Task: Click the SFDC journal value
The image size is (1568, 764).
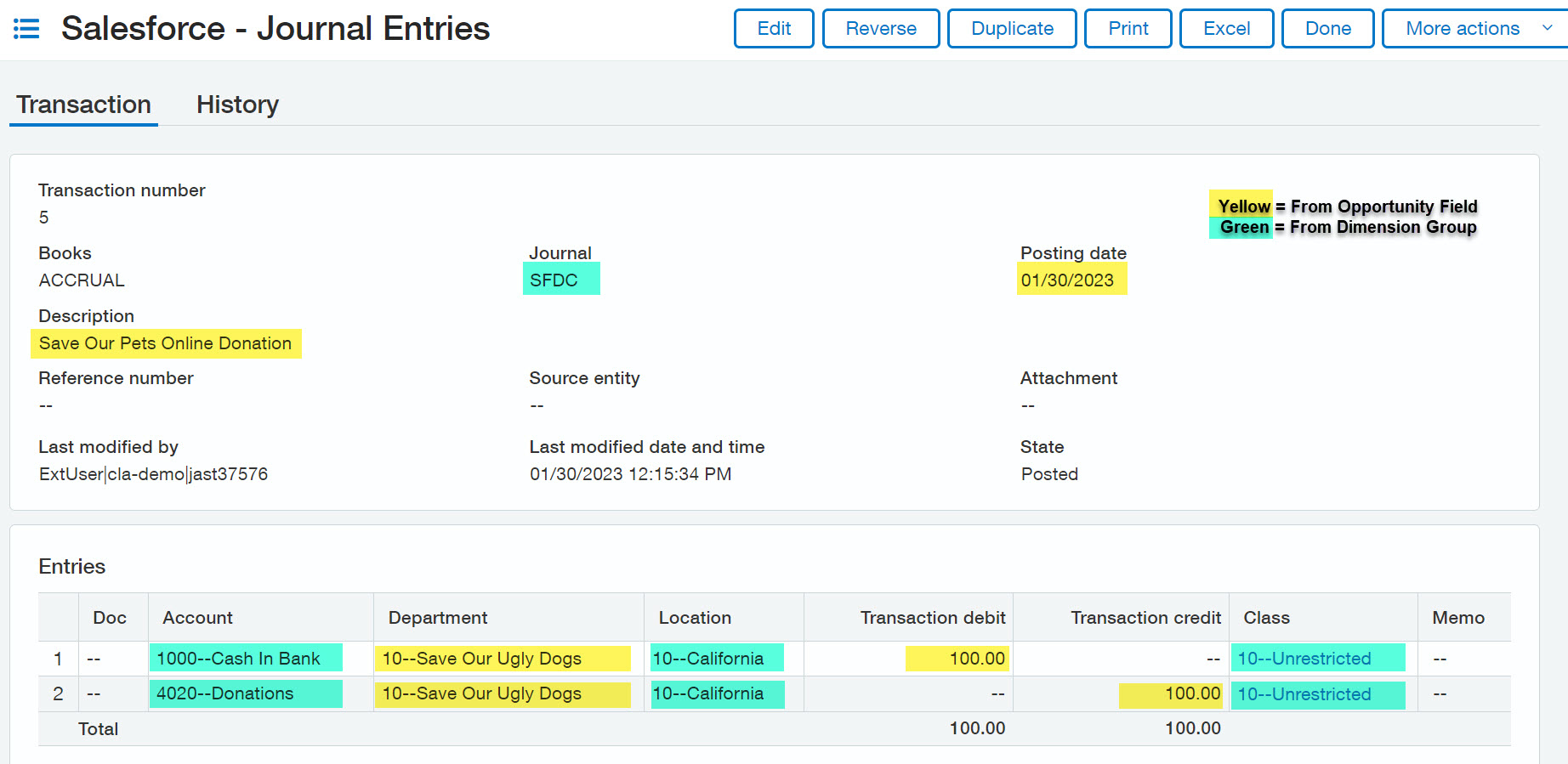Action: click(554, 280)
